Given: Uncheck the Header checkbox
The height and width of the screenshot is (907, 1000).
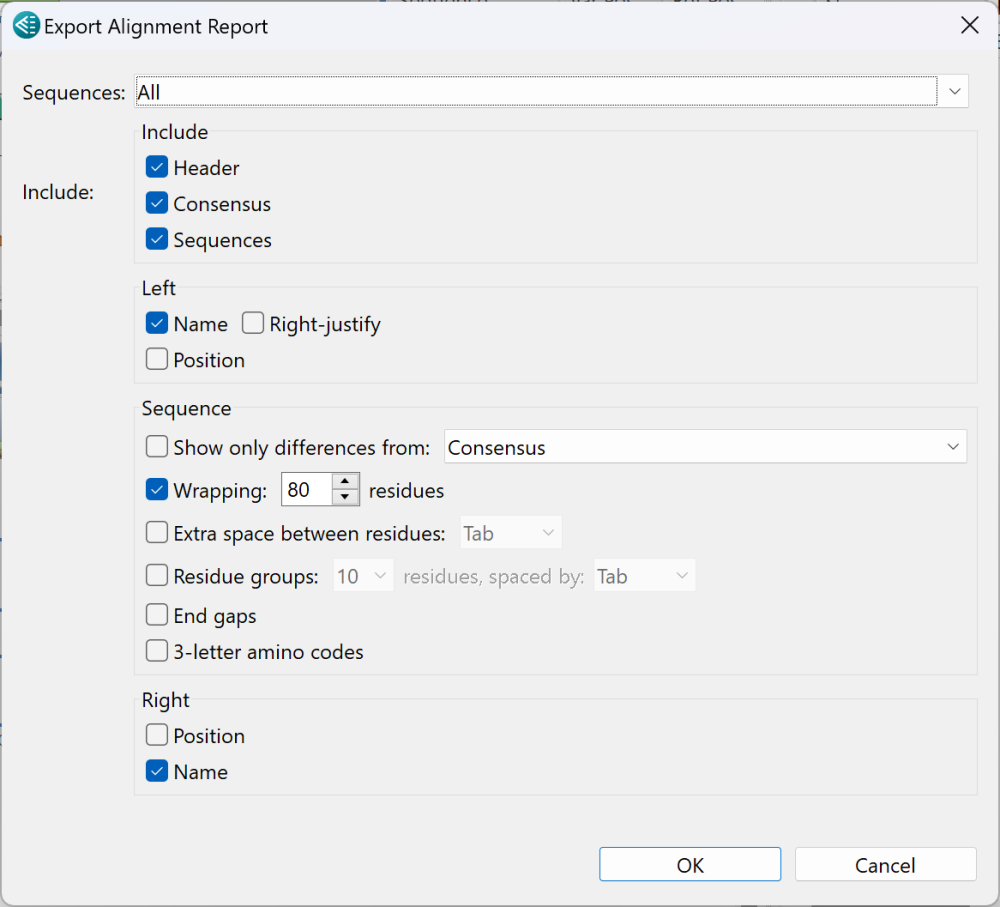Looking at the screenshot, I should [x=156, y=167].
